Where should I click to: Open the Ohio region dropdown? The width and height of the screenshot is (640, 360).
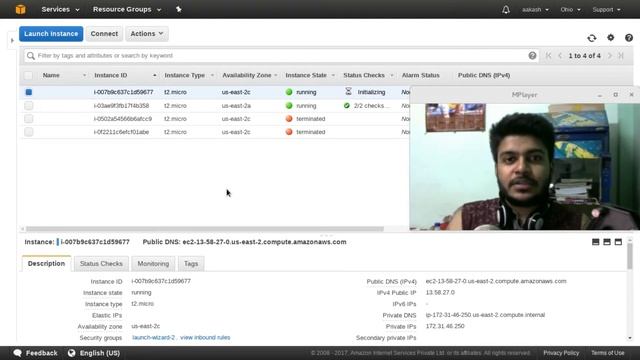tap(570, 9)
